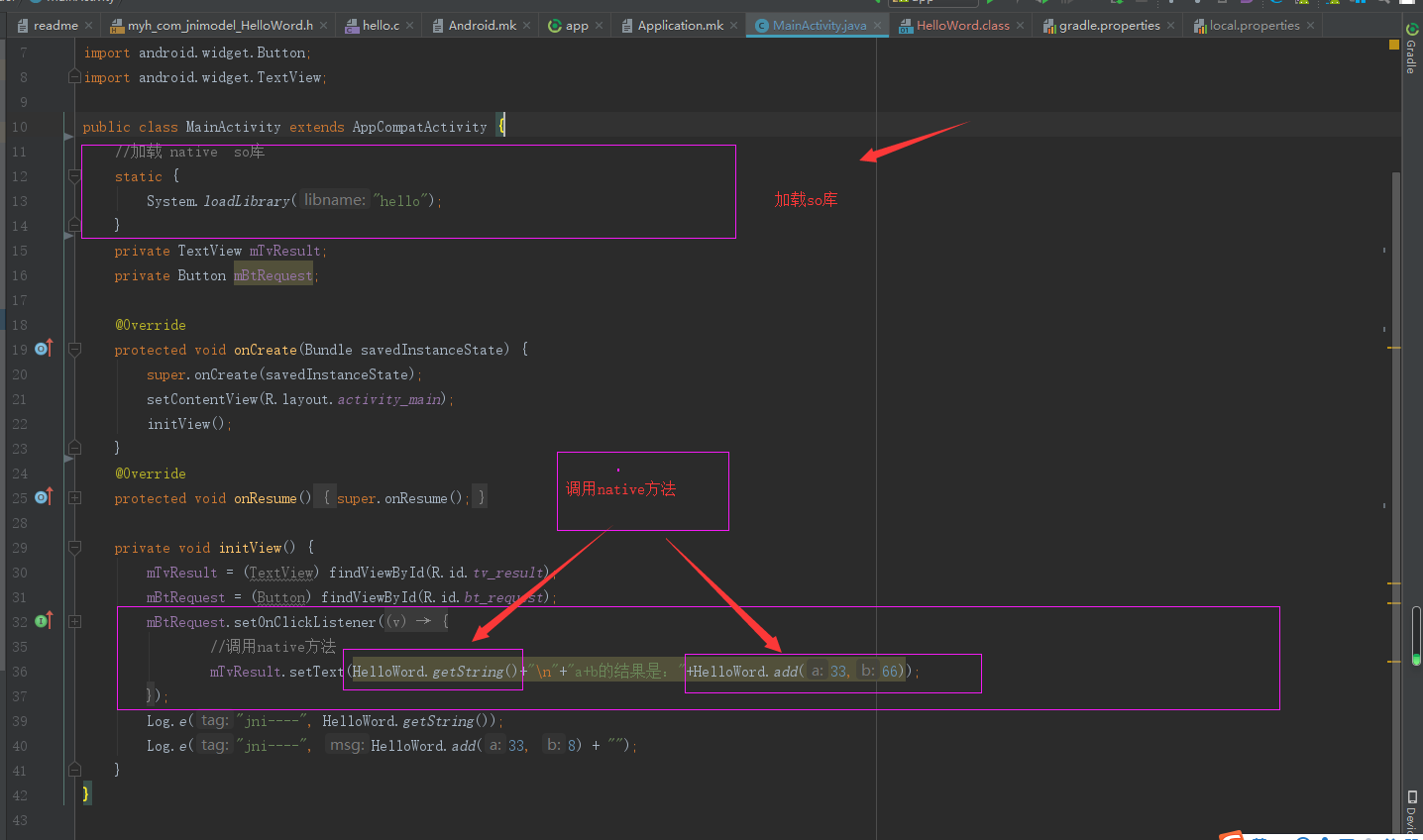Click the mTvResult field declaration on line 15
The image size is (1423, 840).
coord(284,251)
